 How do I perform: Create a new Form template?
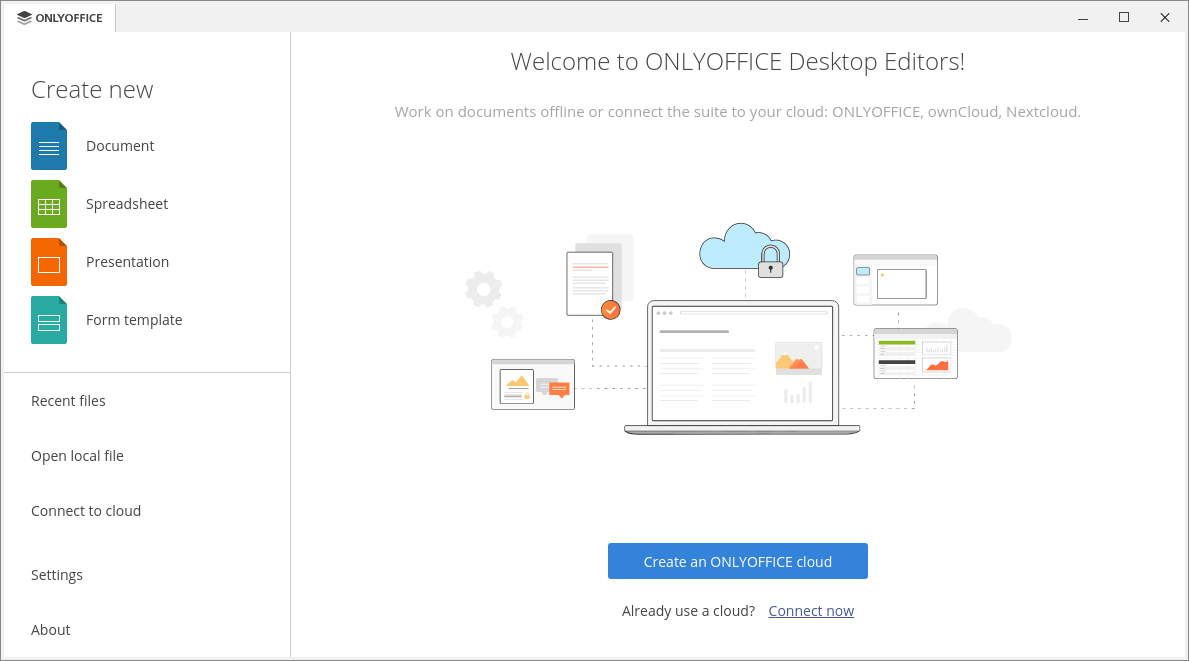[x=133, y=319]
